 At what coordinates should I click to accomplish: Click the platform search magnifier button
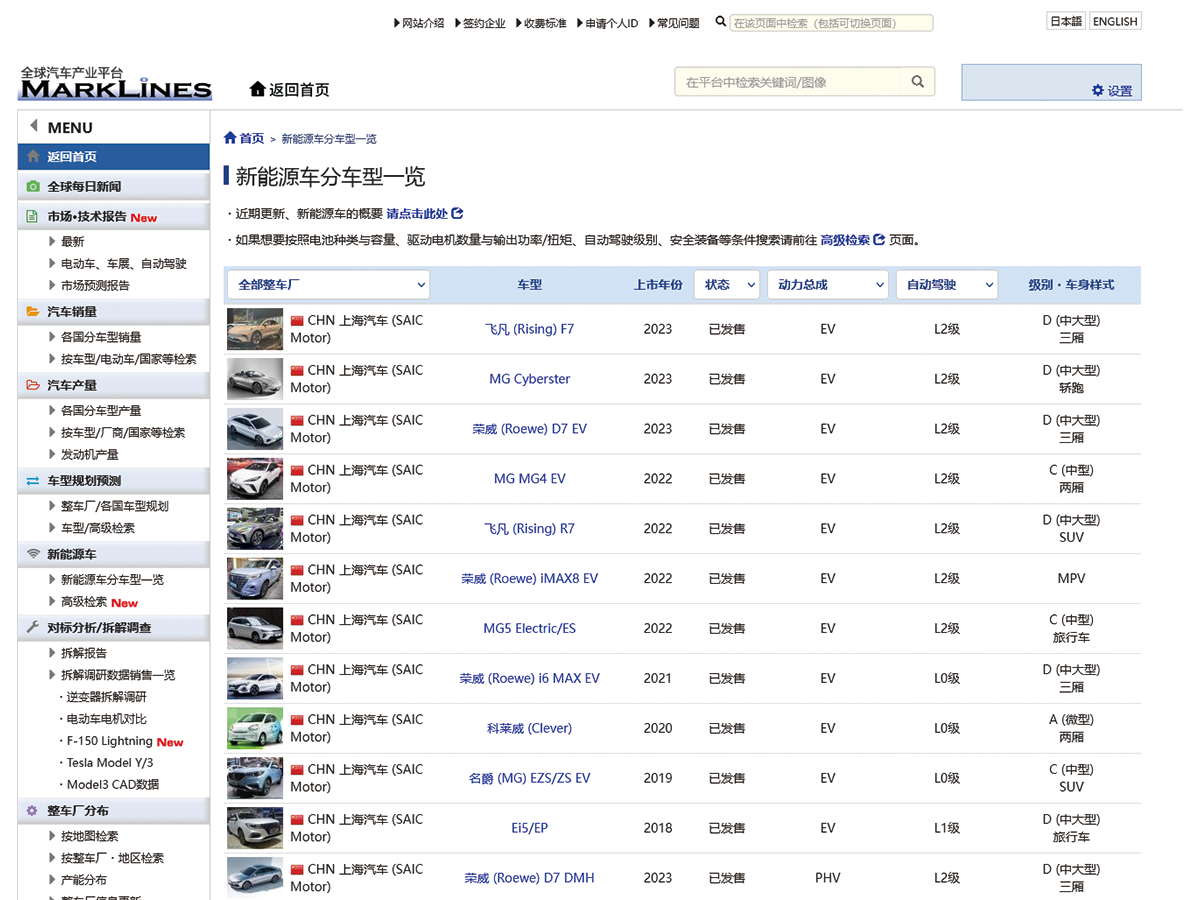coord(918,82)
